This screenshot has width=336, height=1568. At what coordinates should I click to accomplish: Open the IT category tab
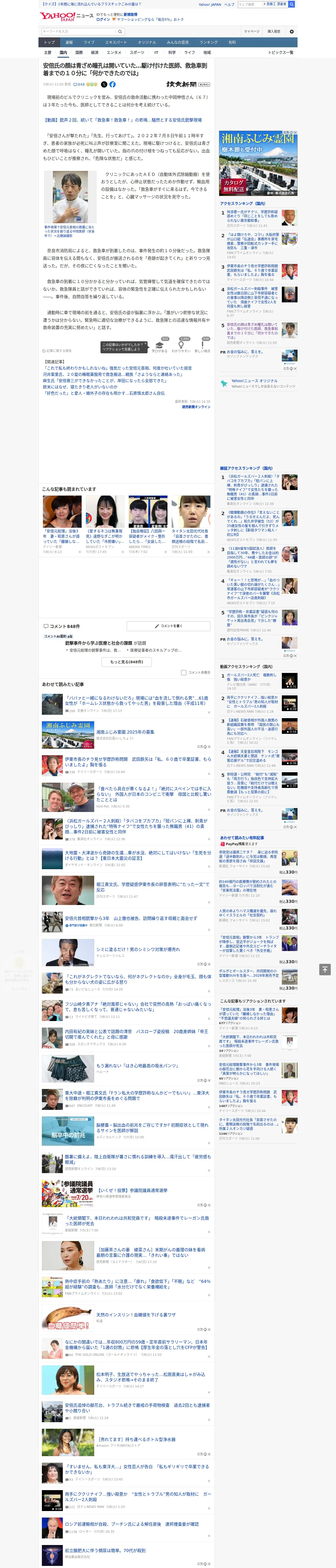[x=156, y=52]
